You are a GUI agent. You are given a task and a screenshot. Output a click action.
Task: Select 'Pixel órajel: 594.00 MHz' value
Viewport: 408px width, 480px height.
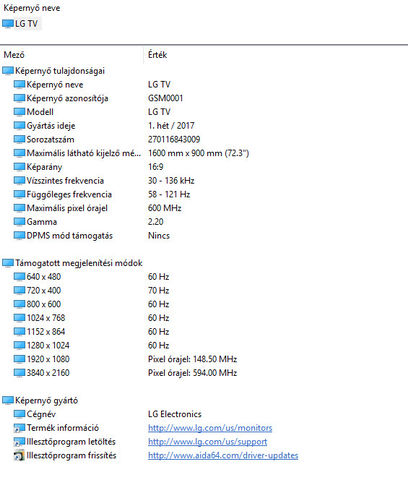point(192,373)
